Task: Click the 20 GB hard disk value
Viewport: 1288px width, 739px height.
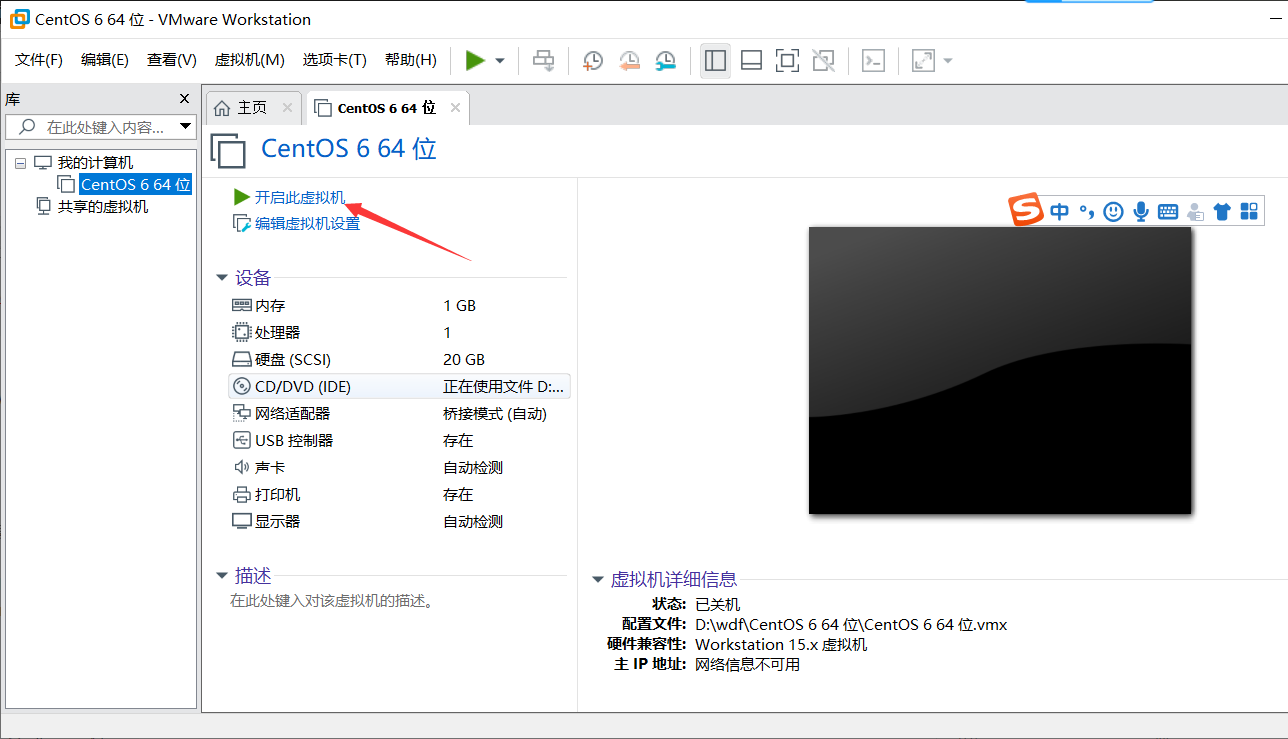Action: pos(464,360)
